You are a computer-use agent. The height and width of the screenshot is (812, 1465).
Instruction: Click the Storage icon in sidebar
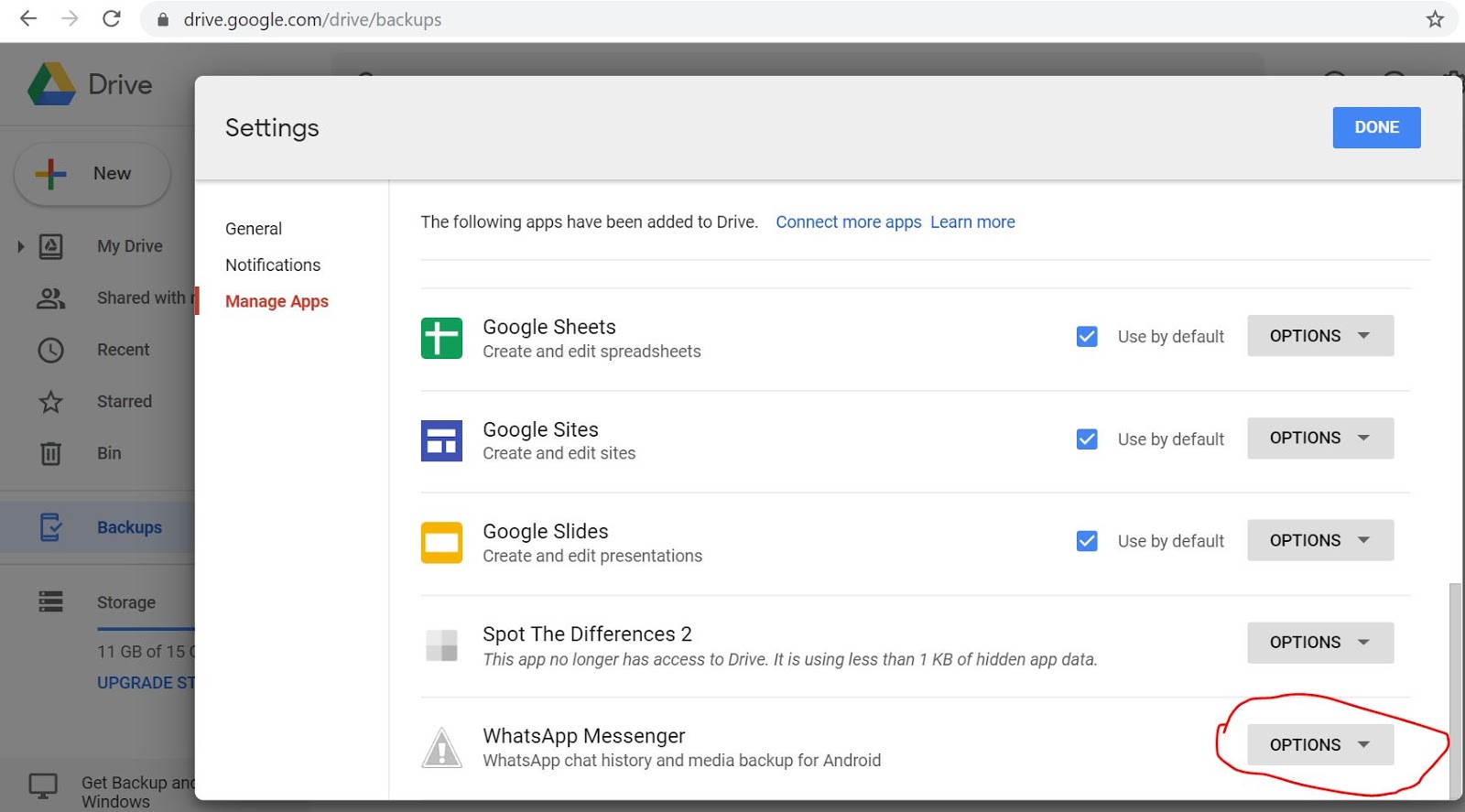[51, 601]
